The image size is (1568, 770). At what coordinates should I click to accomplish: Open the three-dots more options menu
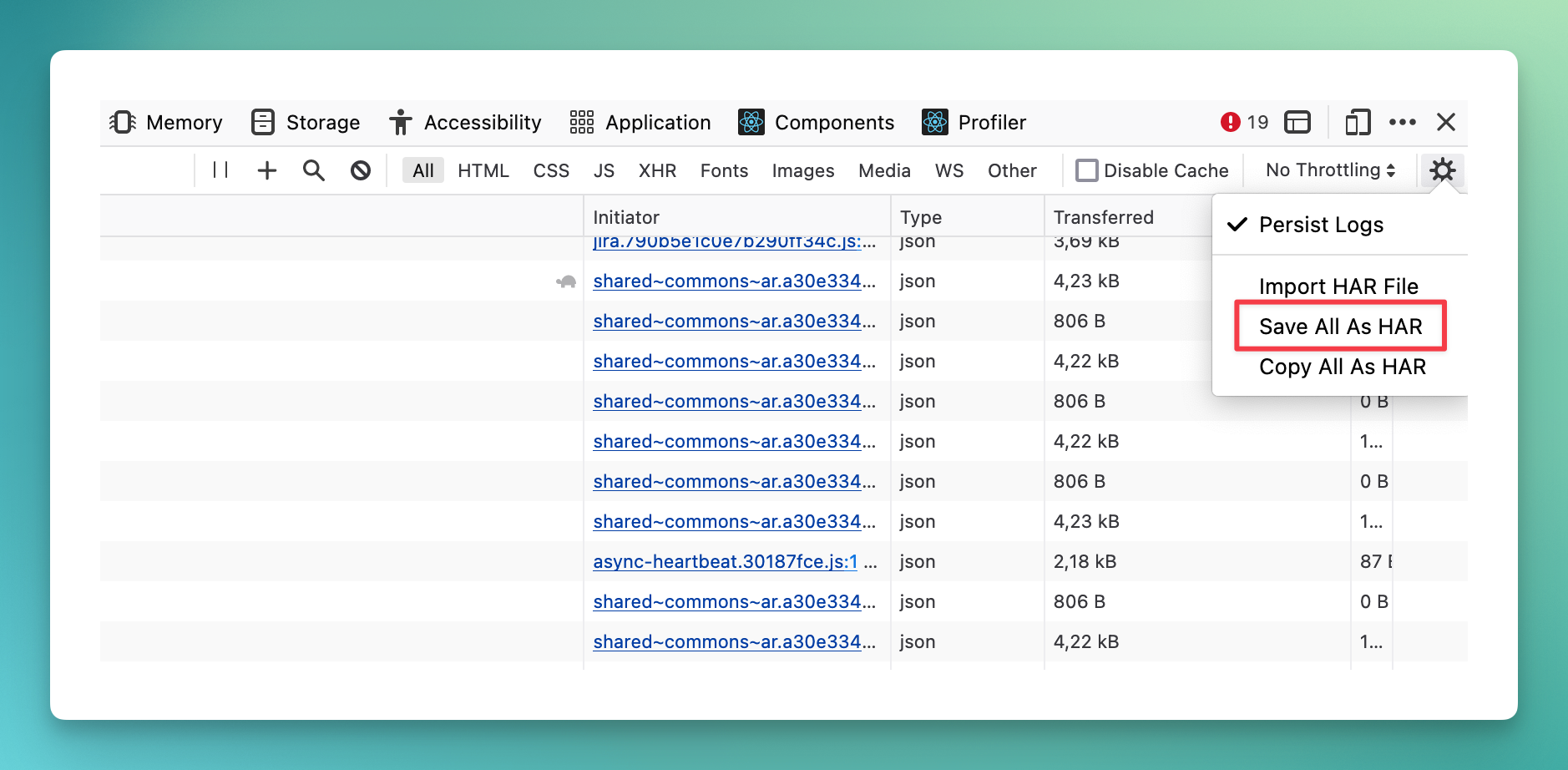(1403, 123)
